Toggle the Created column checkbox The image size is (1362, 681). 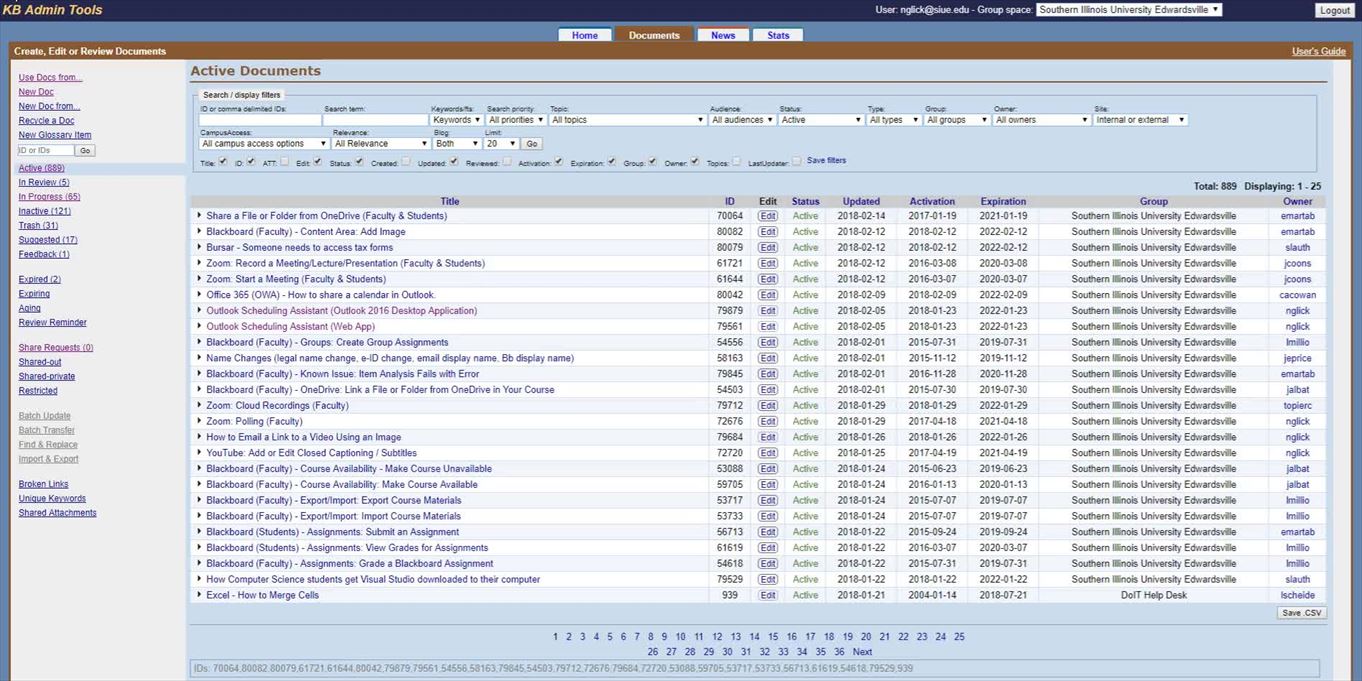(405, 161)
